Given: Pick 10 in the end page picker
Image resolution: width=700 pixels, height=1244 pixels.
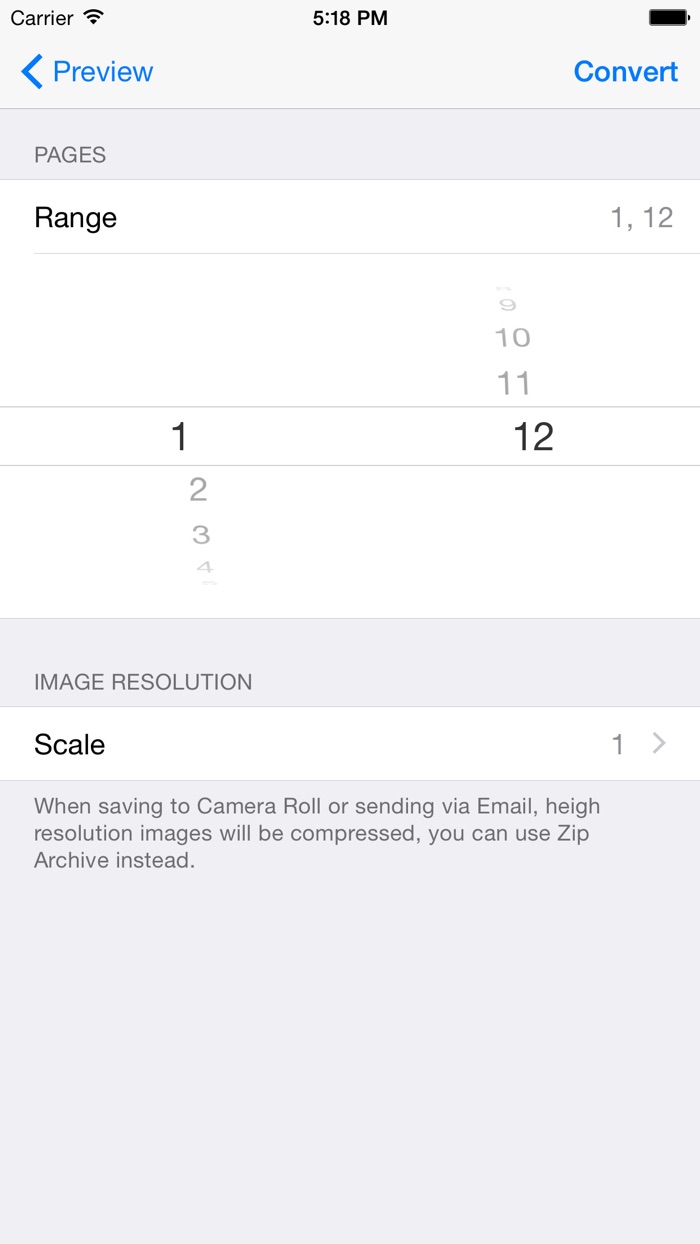Looking at the screenshot, I should click(512, 338).
